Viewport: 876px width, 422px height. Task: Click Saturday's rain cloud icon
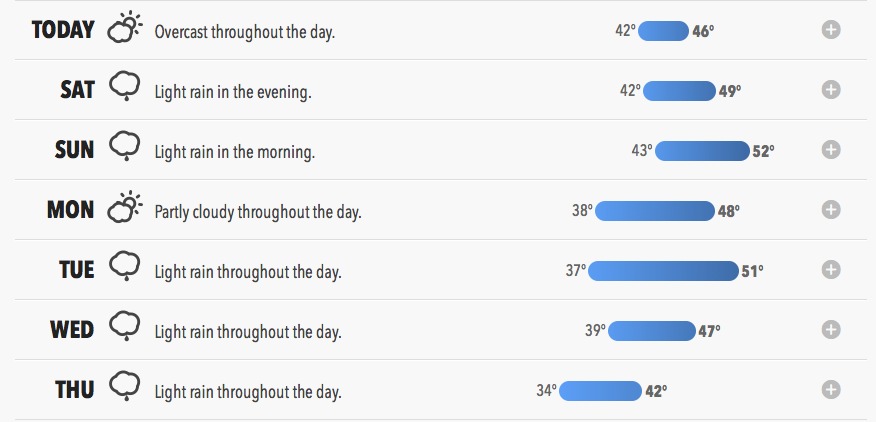pos(125,88)
